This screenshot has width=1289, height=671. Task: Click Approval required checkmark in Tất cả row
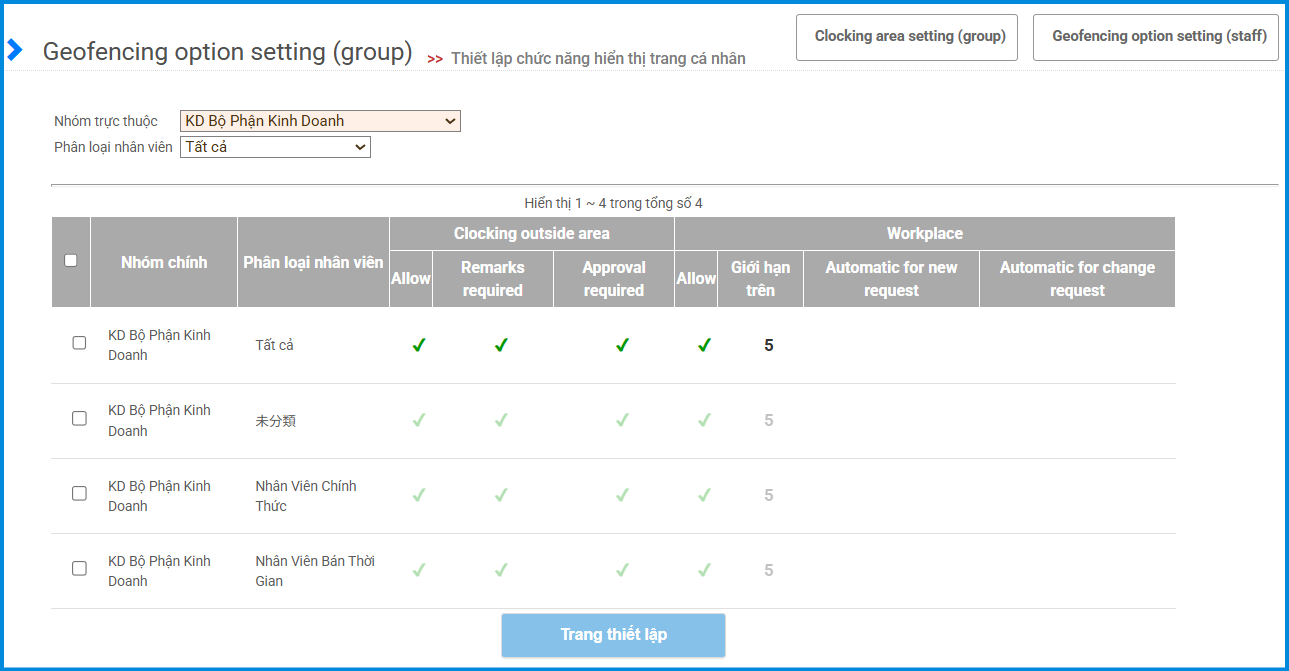(622, 345)
